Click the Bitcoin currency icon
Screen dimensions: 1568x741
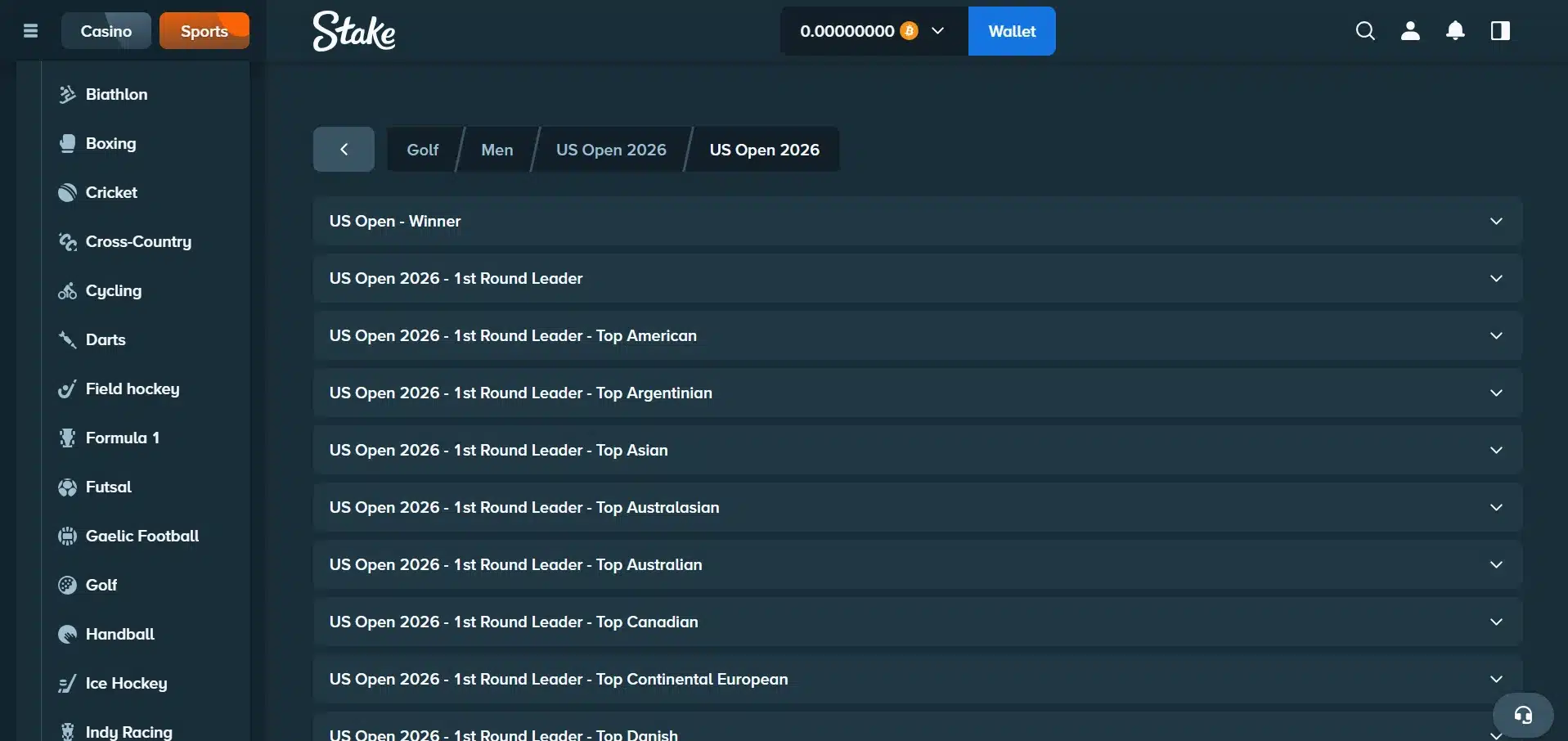909,31
